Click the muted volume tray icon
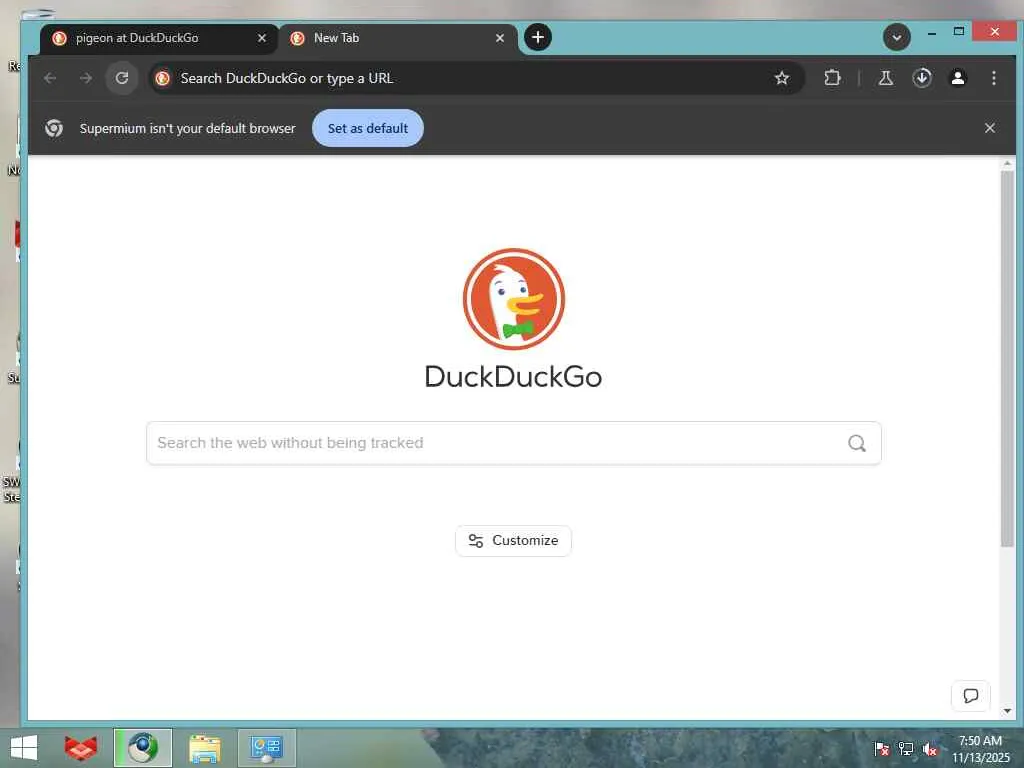This screenshot has height=768, width=1024. click(930, 749)
